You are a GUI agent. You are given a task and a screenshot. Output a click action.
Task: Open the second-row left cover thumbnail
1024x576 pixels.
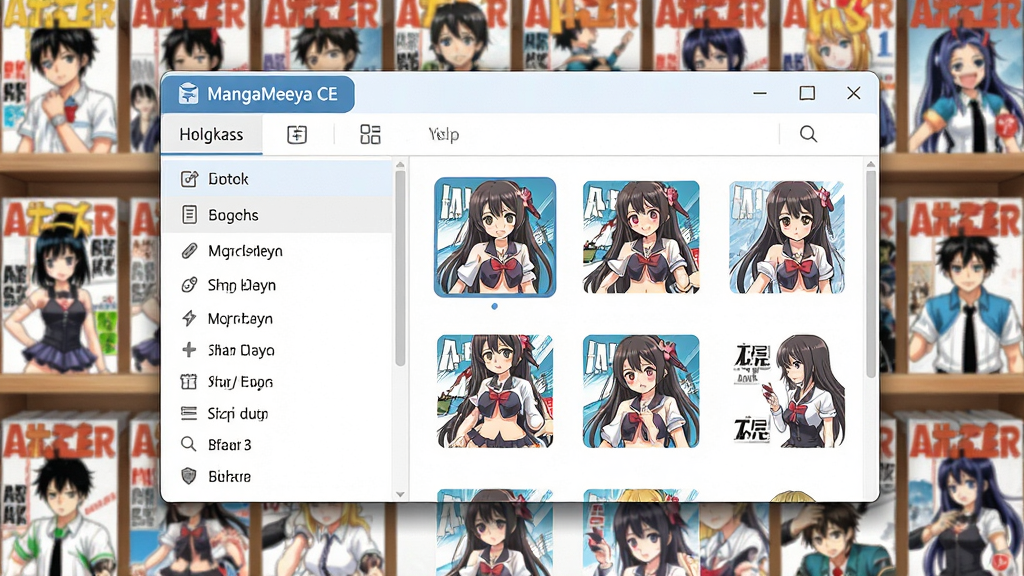pyautogui.click(x=495, y=391)
